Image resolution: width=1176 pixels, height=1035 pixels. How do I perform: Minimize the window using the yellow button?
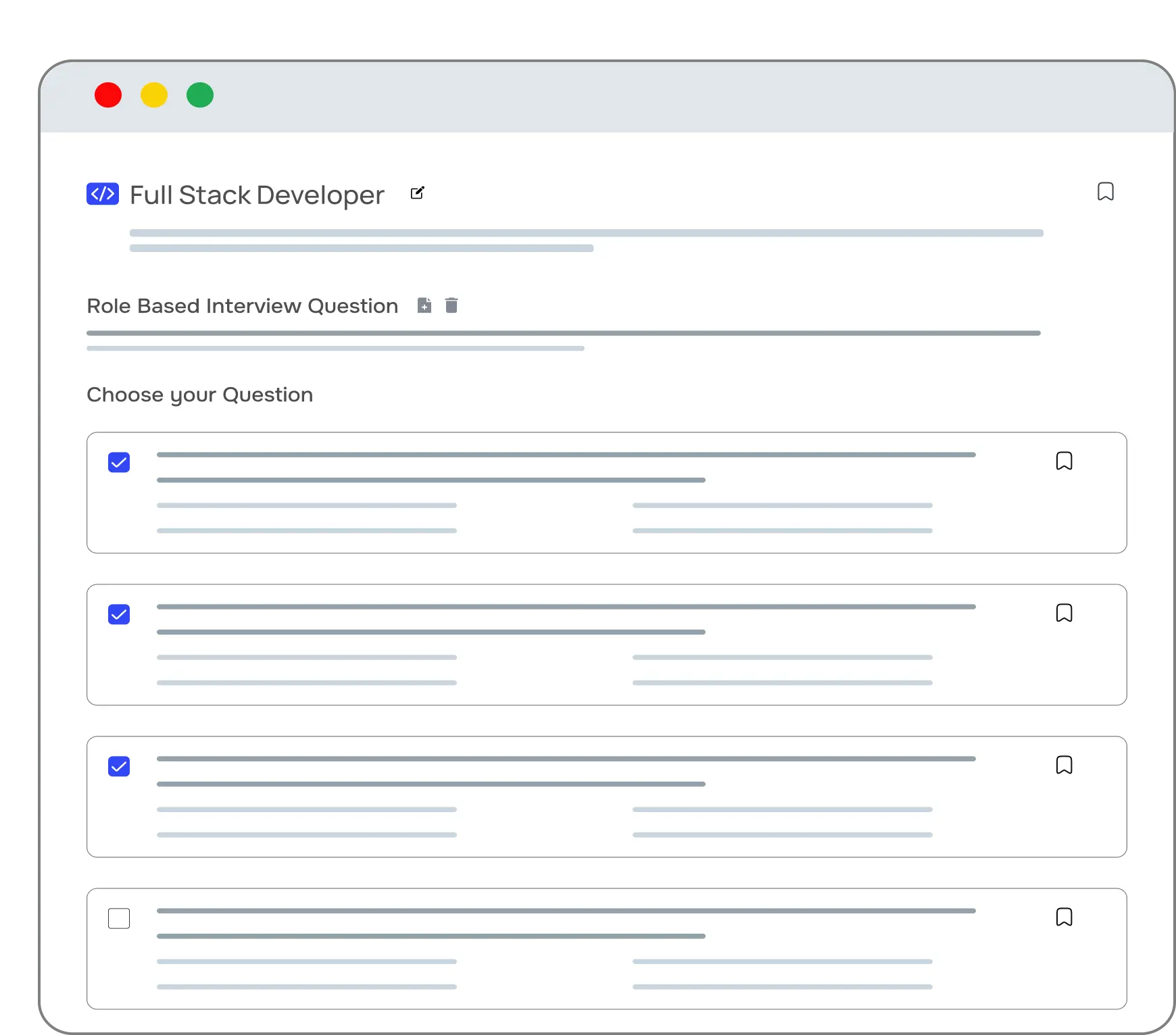coord(154,95)
